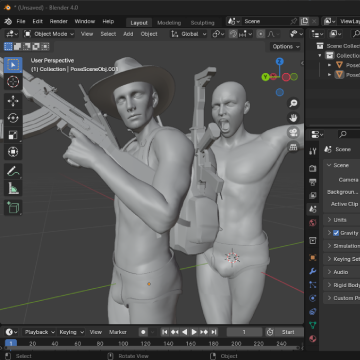360x360 pixels.
Task: Toggle snapping magnet in viewport header
Action: tap(233, 34)
